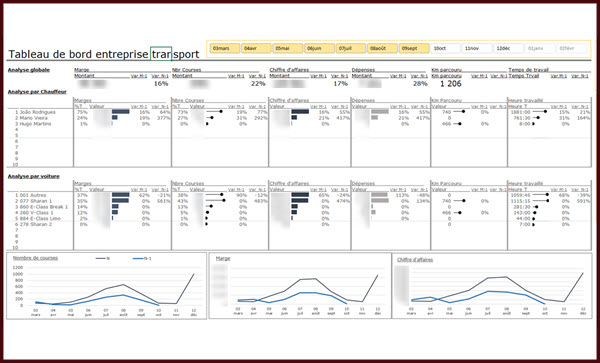Select the greyed 01janv slicer button
Viewport: 600px width, 363px height.
[x=540, y=49]
